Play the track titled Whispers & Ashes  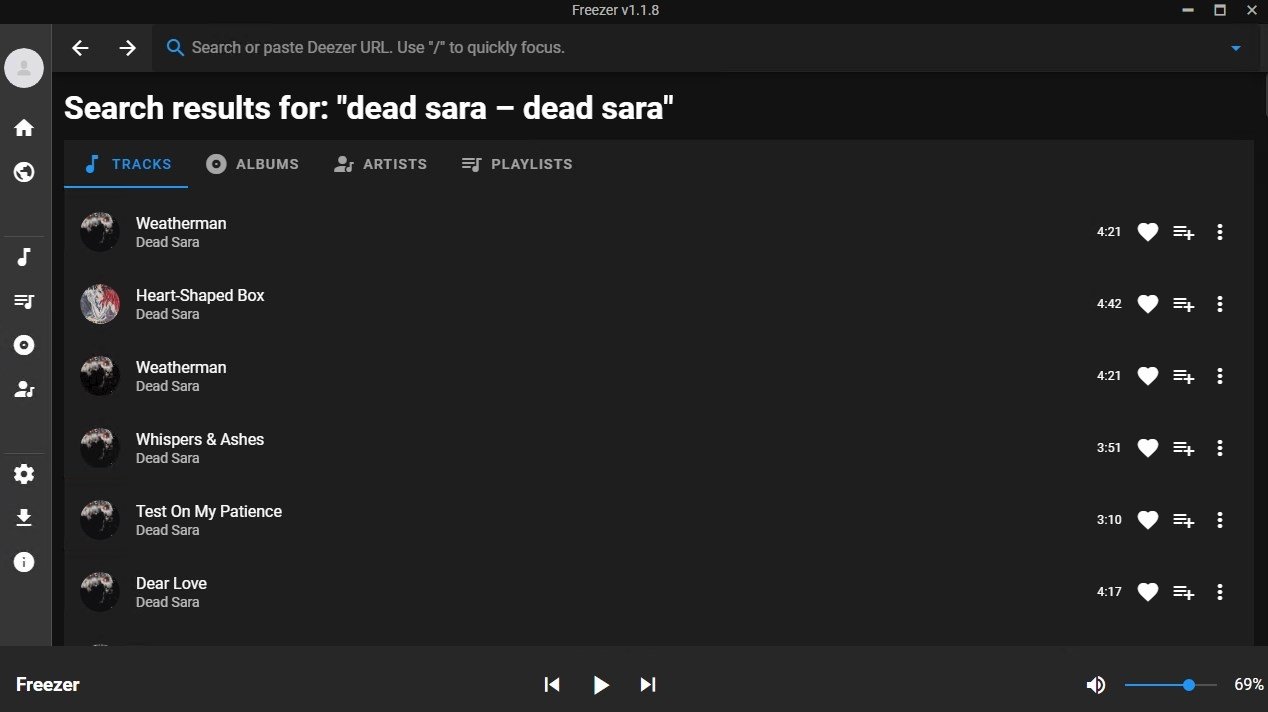click(x=200, y=439)
